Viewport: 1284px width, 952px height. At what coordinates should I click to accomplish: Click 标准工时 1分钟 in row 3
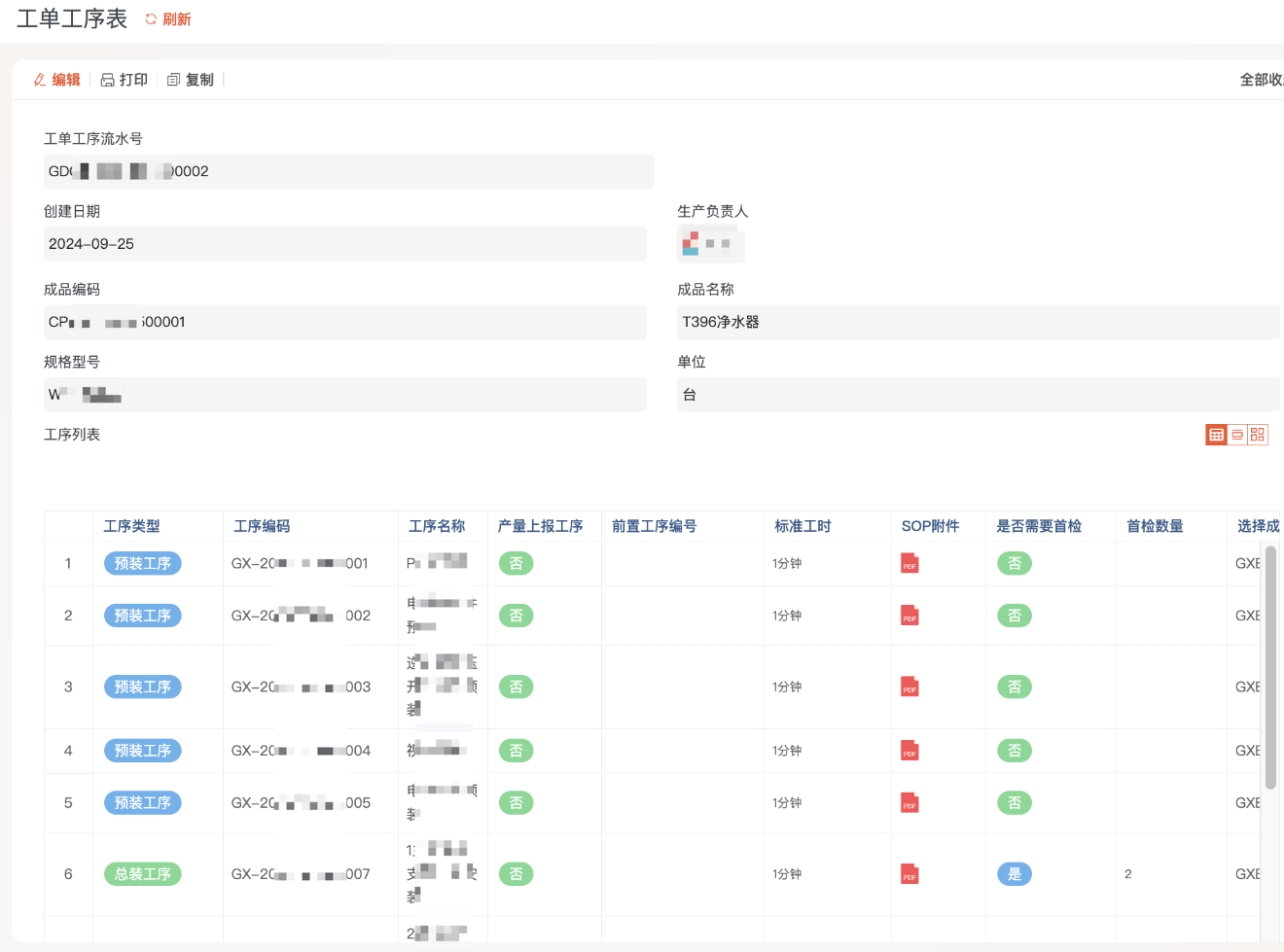[787, 687]
